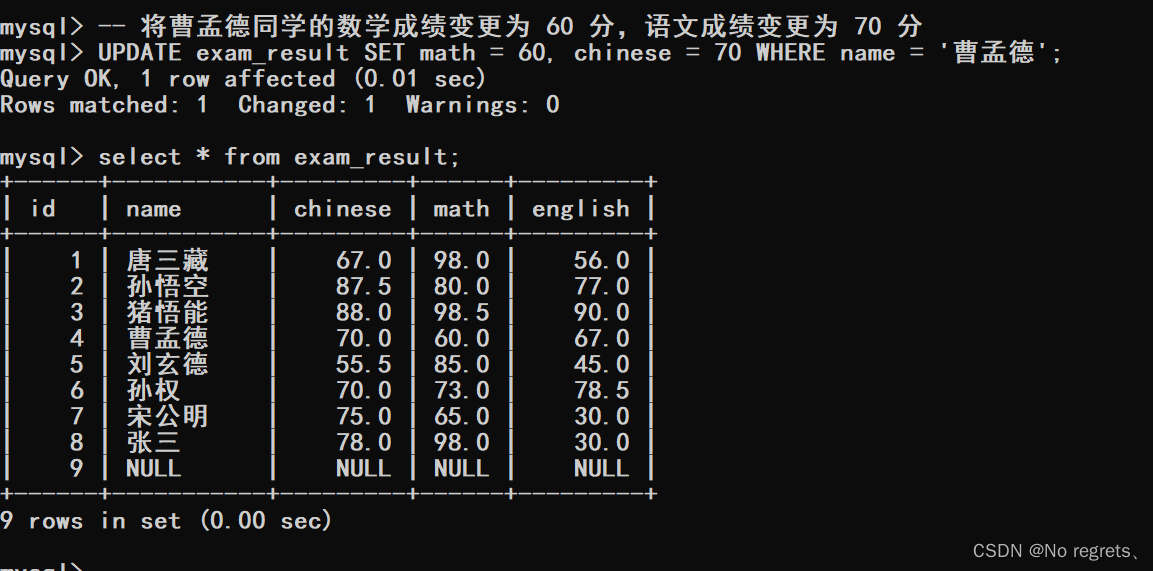Click the Chinese comment line about 曹孟德's scores
Viewport: 1153px width, 571px height.
(x=510, y=26)
